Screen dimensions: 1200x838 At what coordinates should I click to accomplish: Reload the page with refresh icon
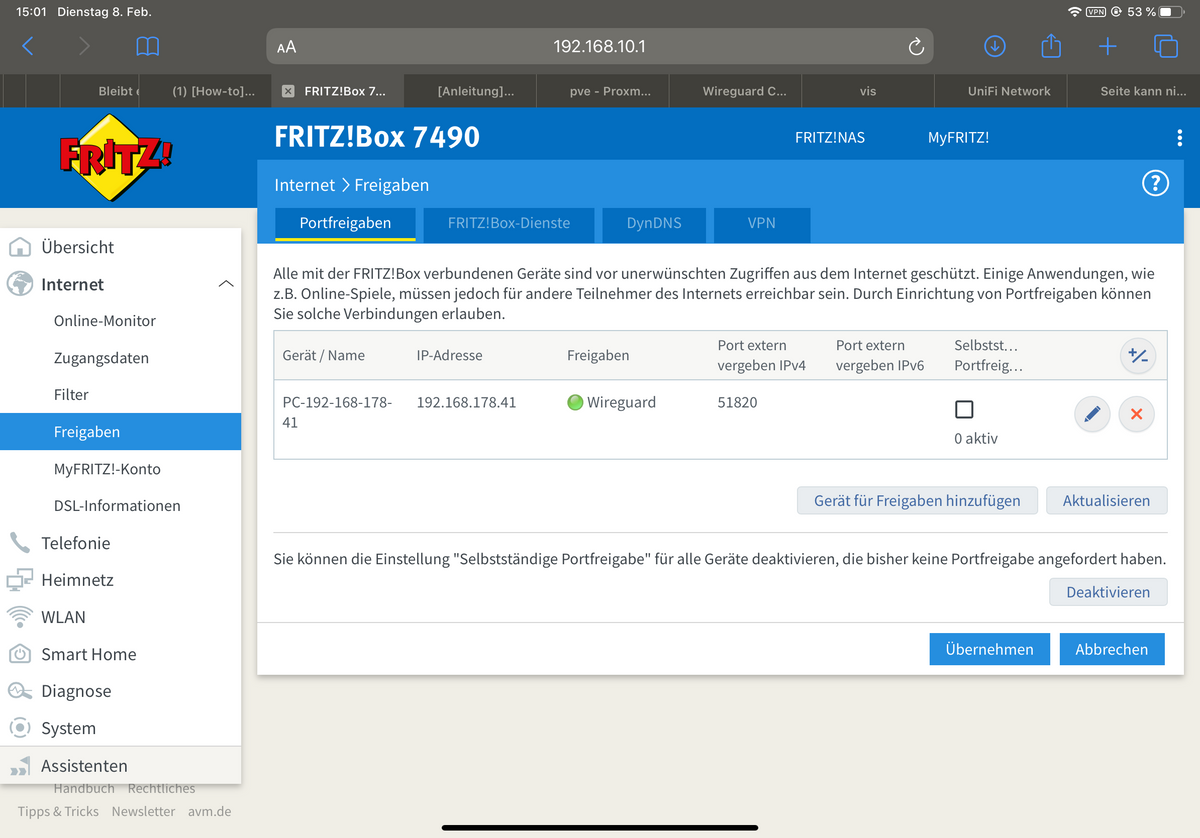pos(915,47)
